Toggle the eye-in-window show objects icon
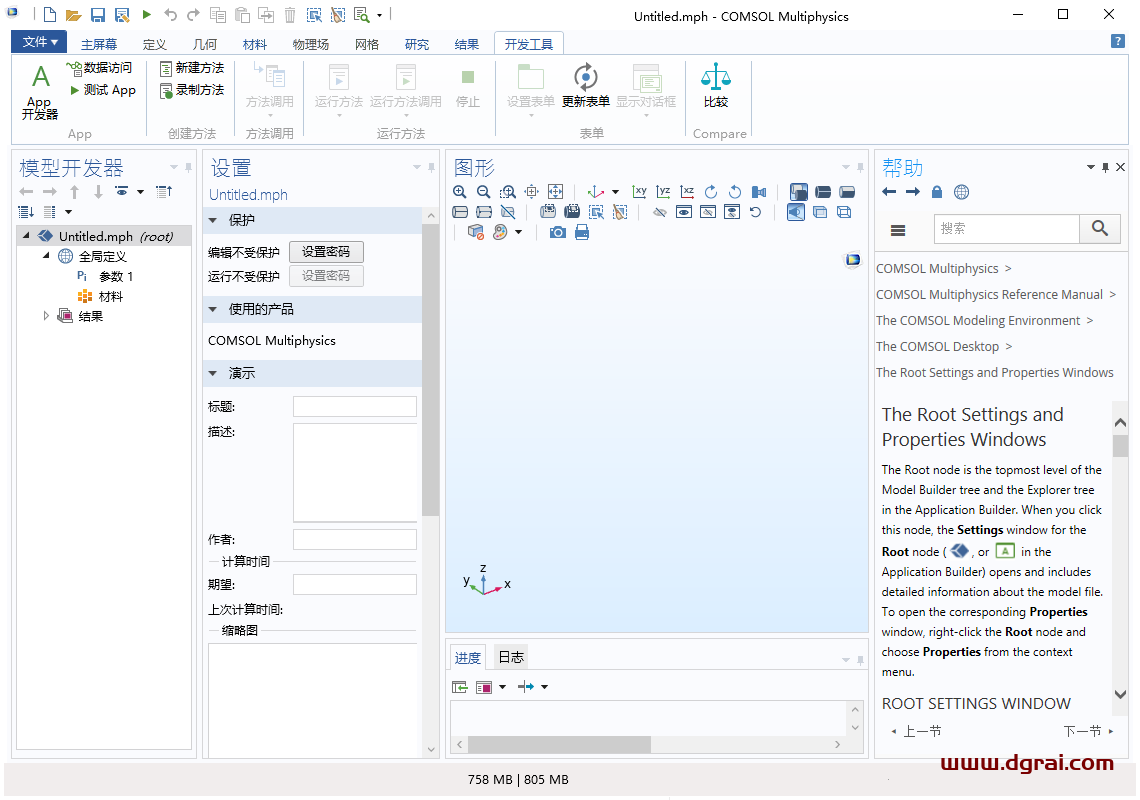Image resolution: width=1140 pixels, height=800 pixels. 683,212
